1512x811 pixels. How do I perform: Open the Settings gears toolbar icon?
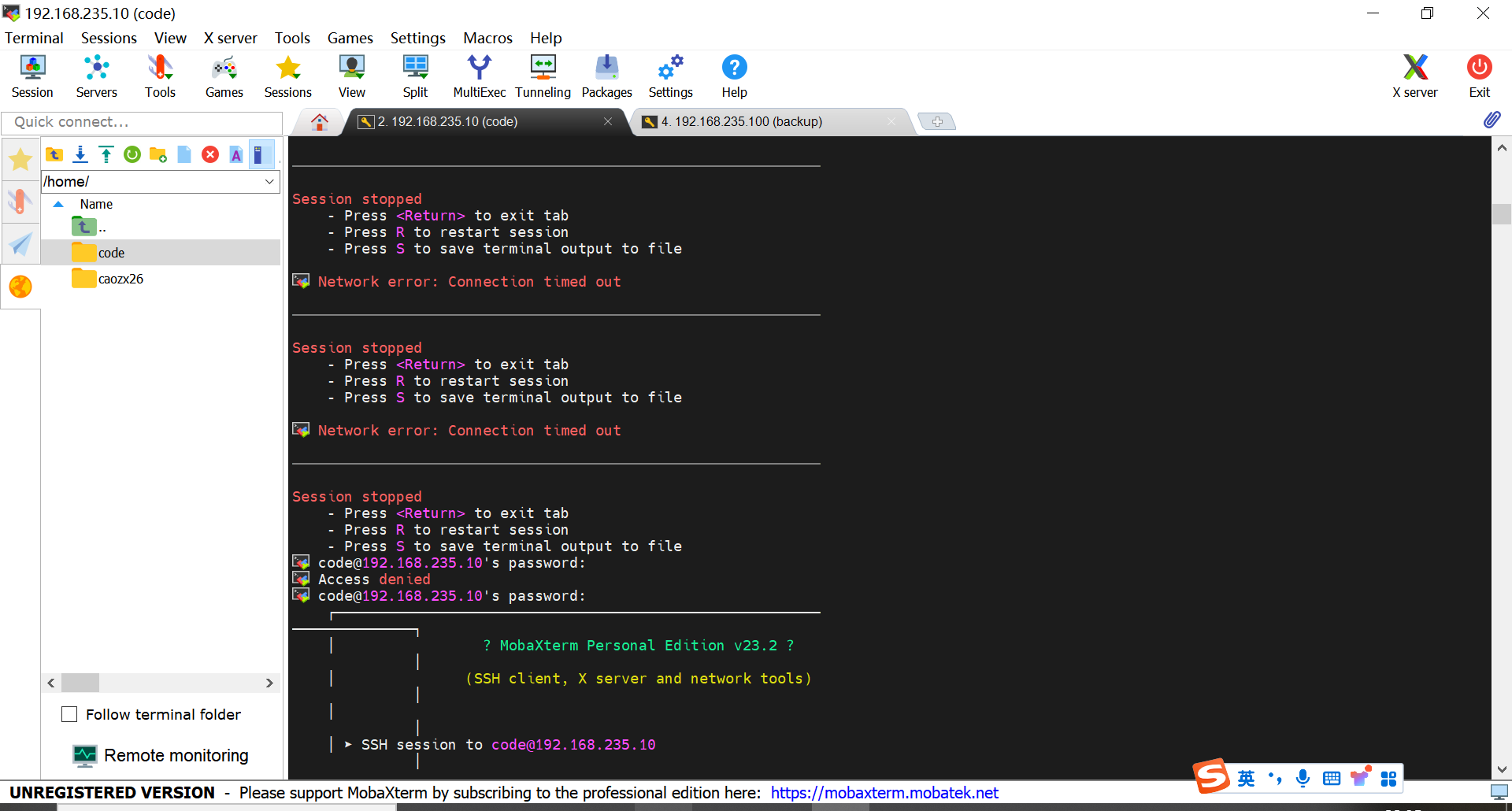pos(671,76)
